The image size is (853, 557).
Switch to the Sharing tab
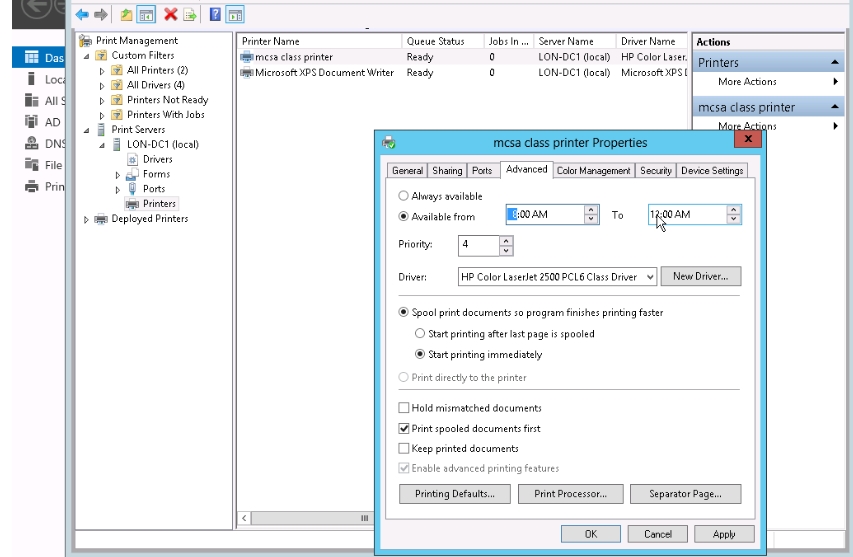[x=447, y=171]
